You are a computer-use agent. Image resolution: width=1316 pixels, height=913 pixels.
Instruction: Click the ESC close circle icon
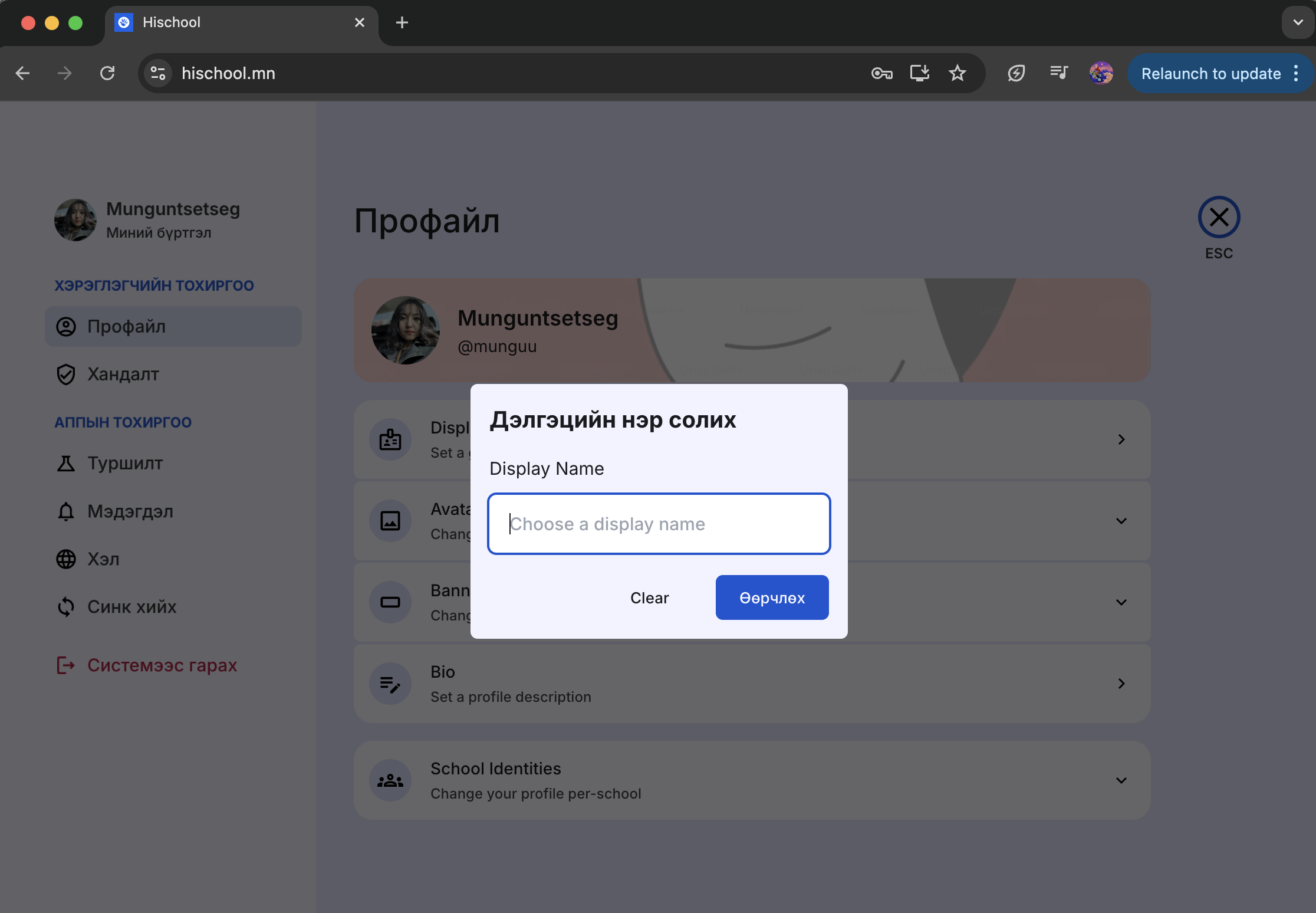(1219, 217)
